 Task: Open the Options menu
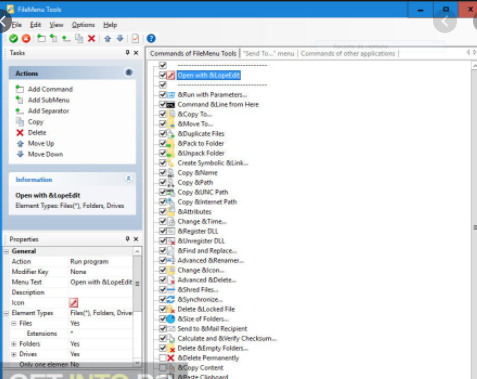point(83,25)
